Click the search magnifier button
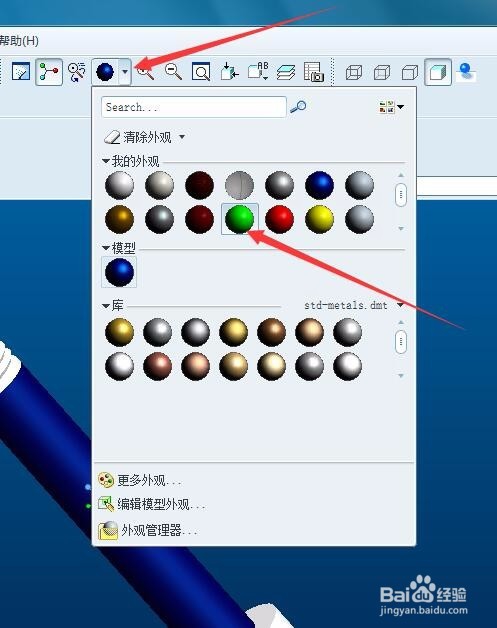The image size is (497, 628). (298, 107)
